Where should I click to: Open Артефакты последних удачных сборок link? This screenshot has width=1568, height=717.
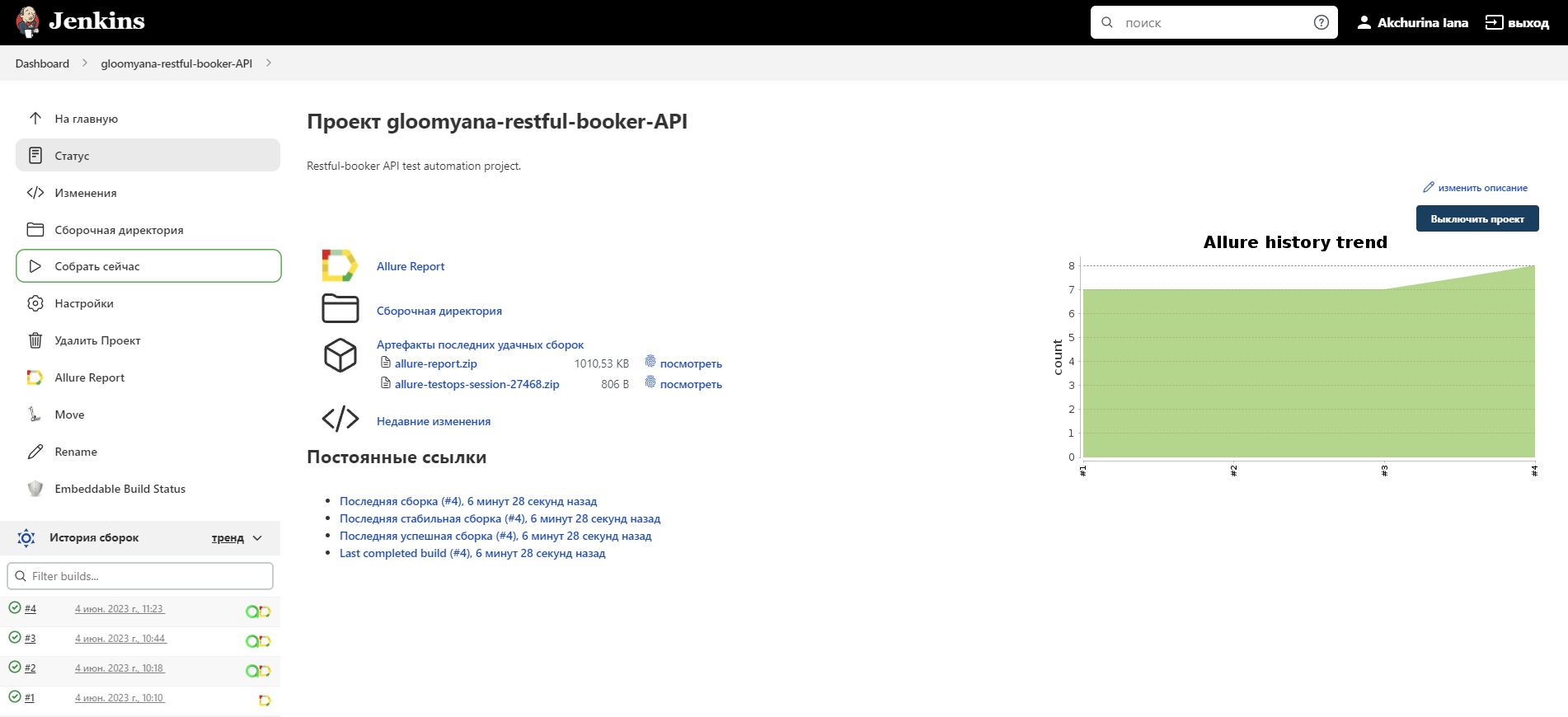click(480, 344)
